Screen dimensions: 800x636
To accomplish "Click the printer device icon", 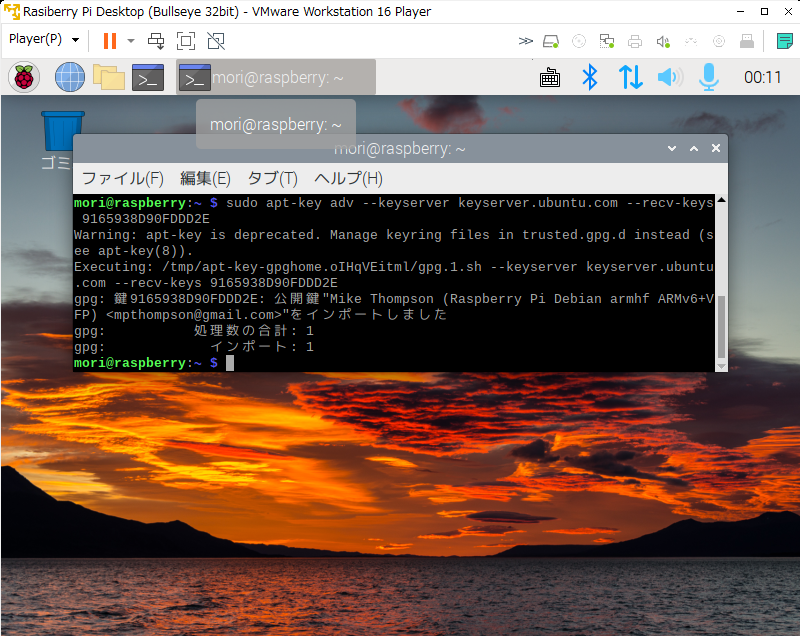I will pos(635,41).
